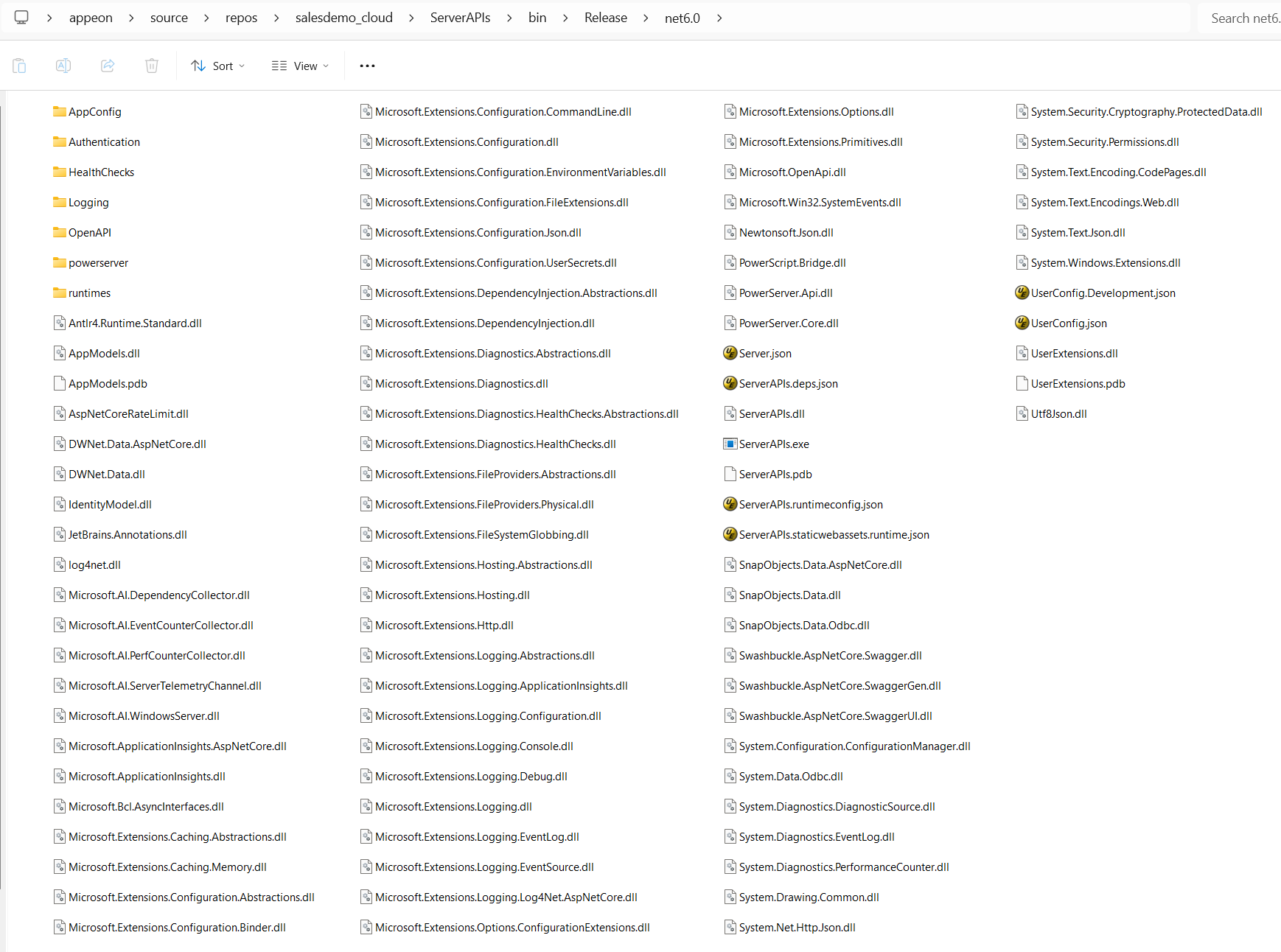This screenshot has width=1281, height=952.
Task: Open the powerserver folder
Action: [x=98, y=263]
